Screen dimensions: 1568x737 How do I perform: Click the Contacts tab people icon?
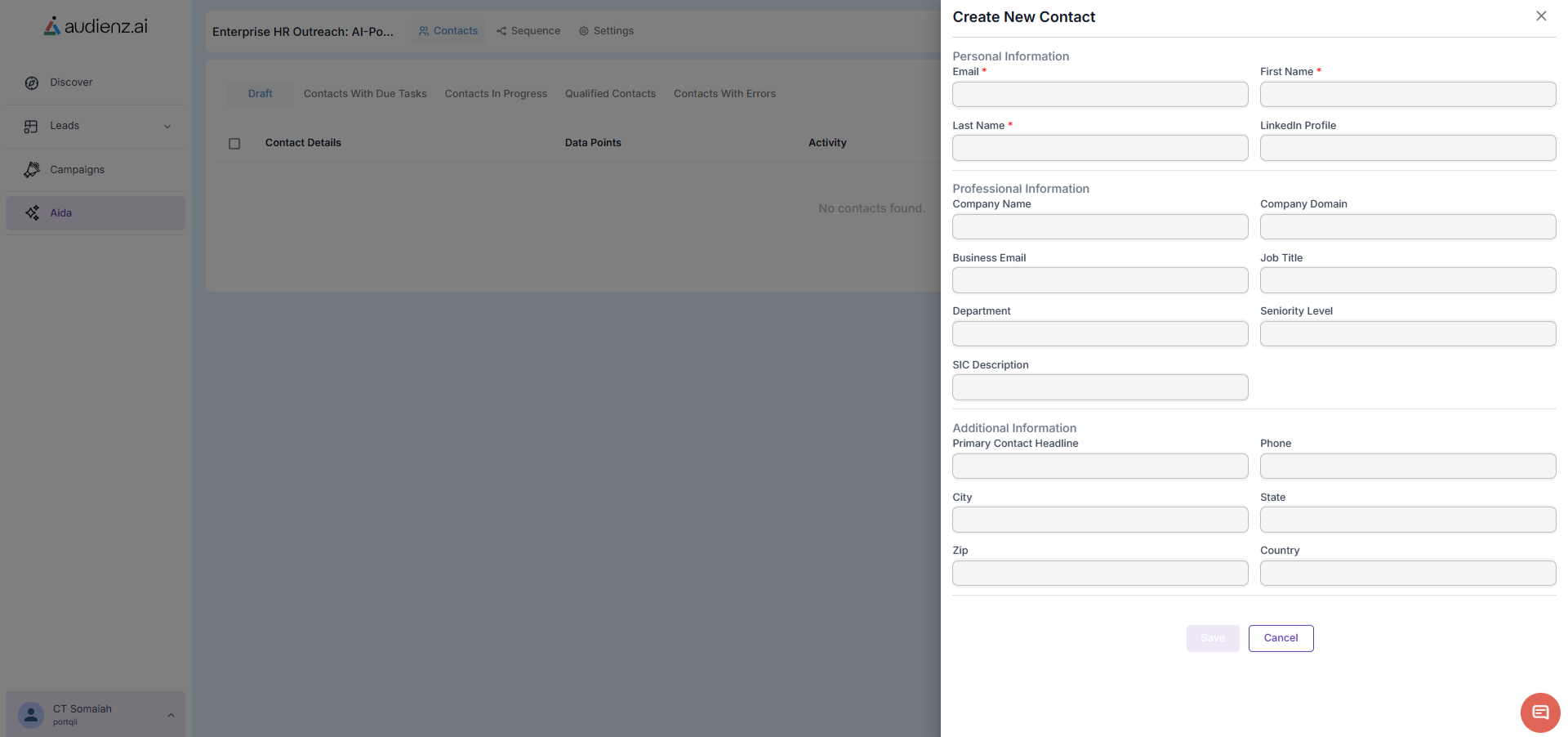coord(424,31)
